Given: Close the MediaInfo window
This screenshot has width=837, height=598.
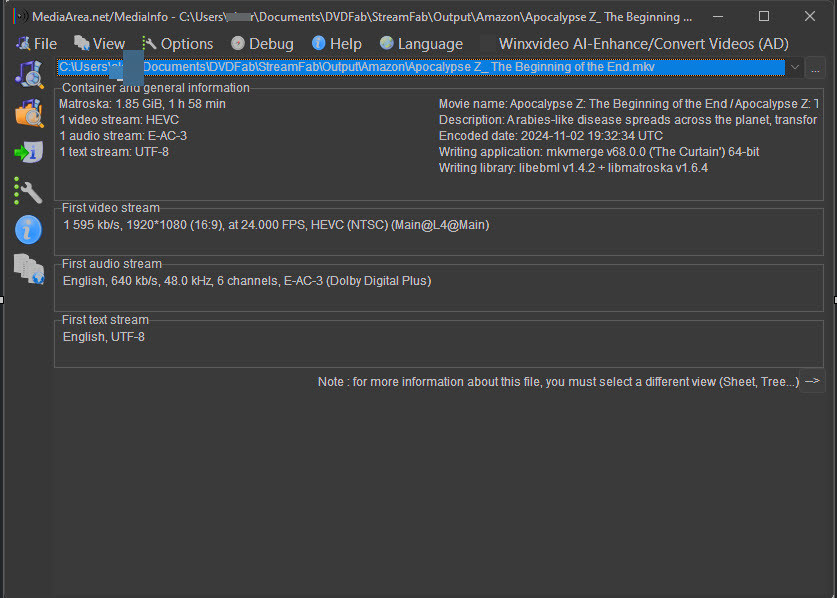Looking at the screenshot, I should 810,17.
